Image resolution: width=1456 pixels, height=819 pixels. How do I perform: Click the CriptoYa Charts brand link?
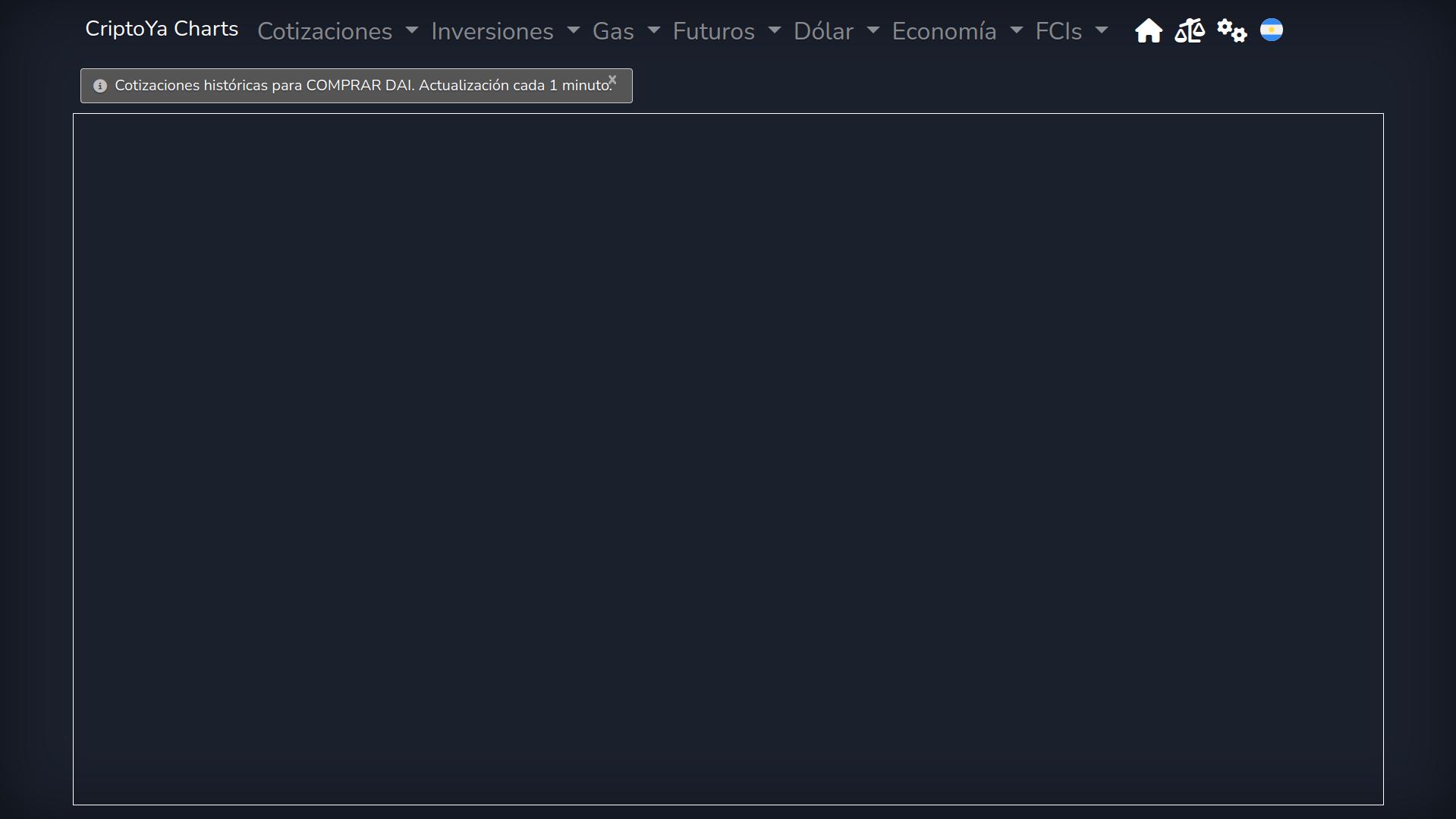(162, 29)
